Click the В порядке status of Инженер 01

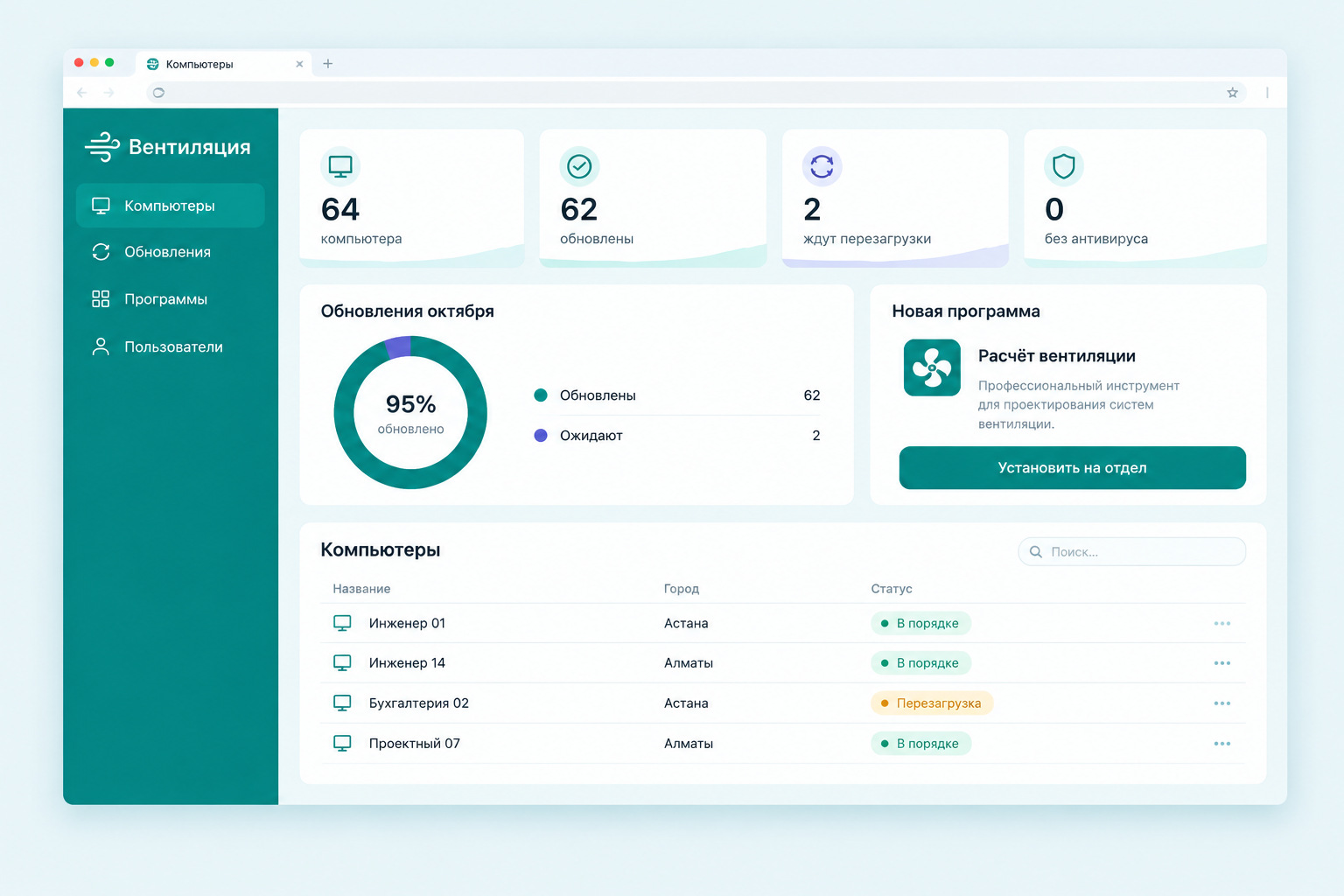[x=920, y=623]
